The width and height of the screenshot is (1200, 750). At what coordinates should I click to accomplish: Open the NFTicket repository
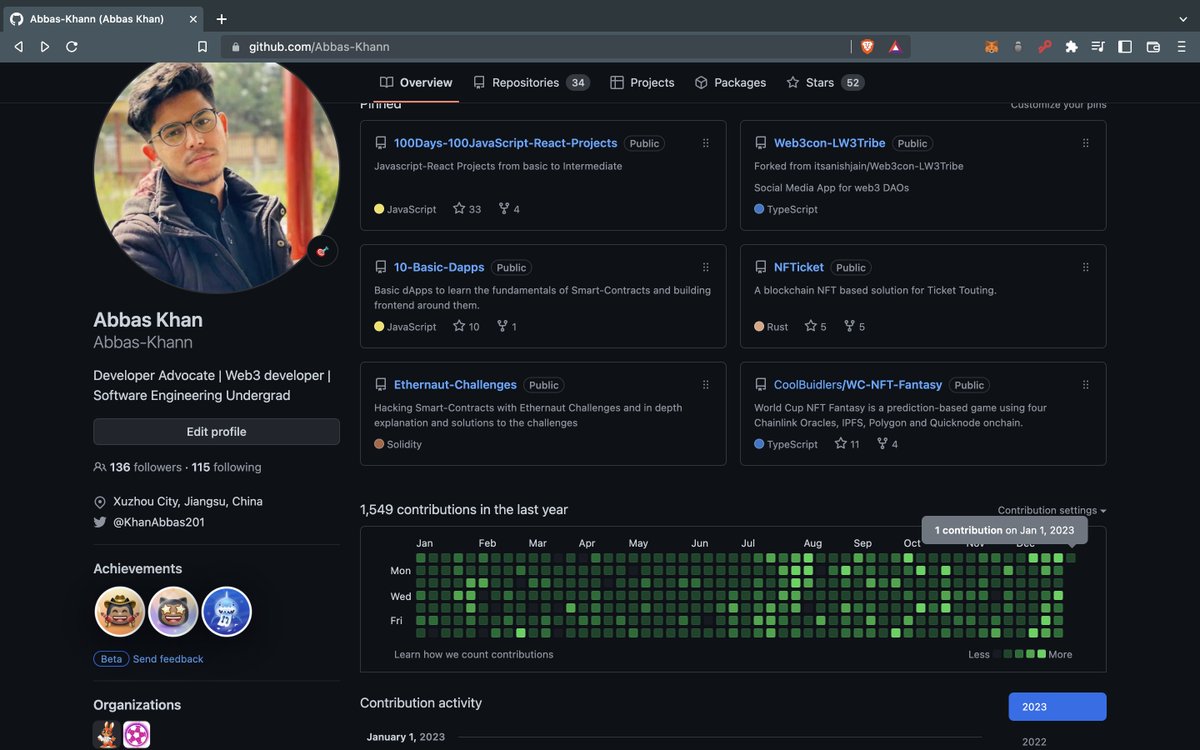click(x=799, y=267)
